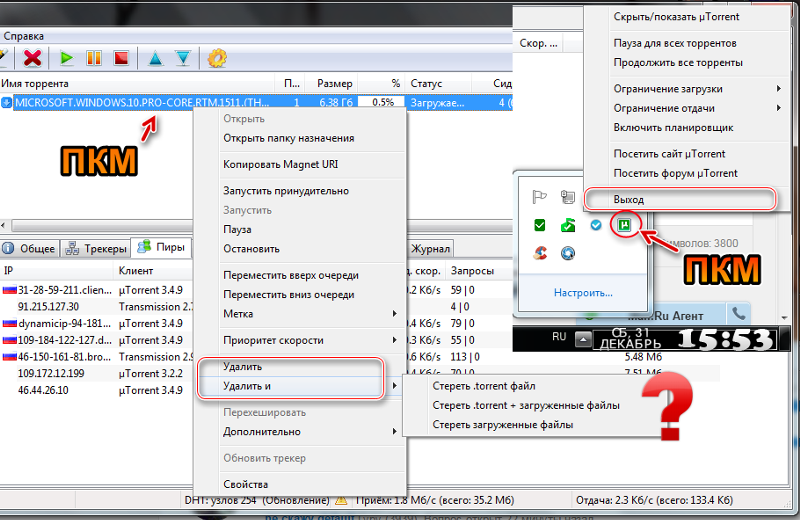Click the green checkmark tray icon
Screen dimensions: 800x520
point(539,225)
